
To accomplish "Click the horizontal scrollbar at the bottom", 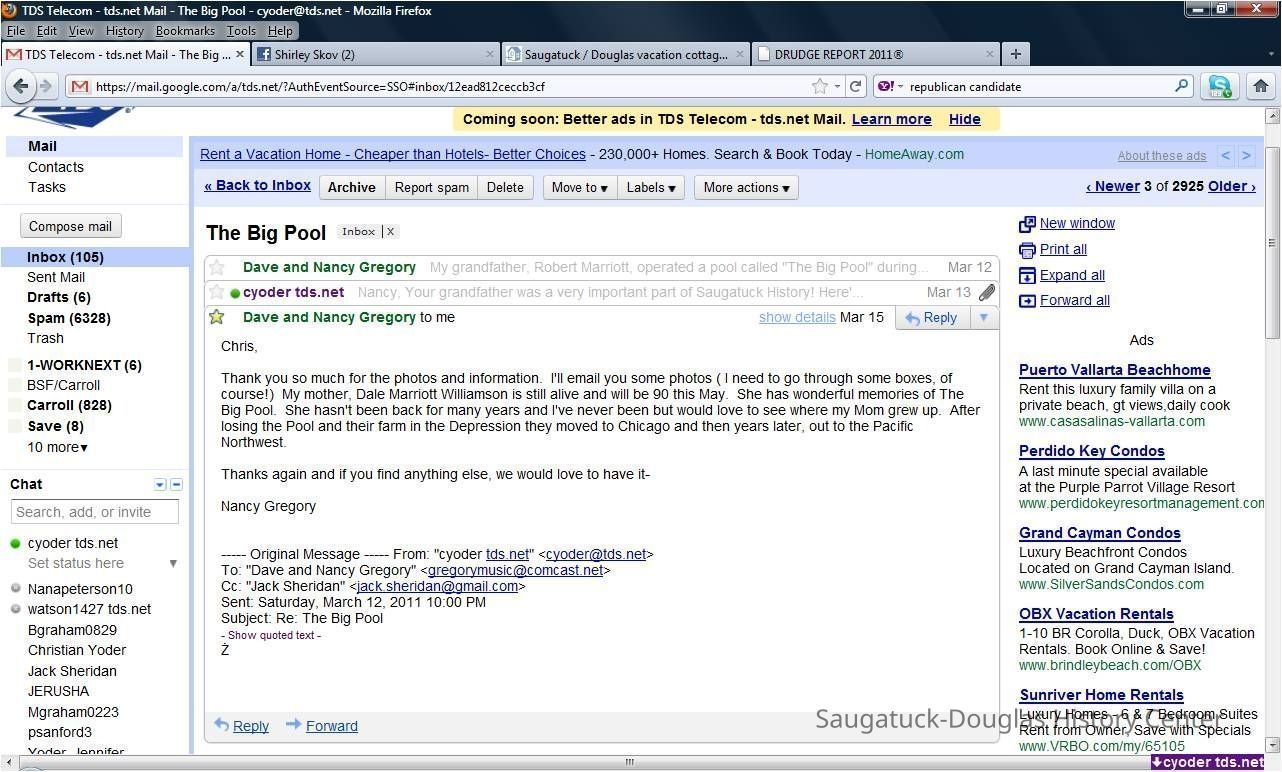I will click(629, 762).
